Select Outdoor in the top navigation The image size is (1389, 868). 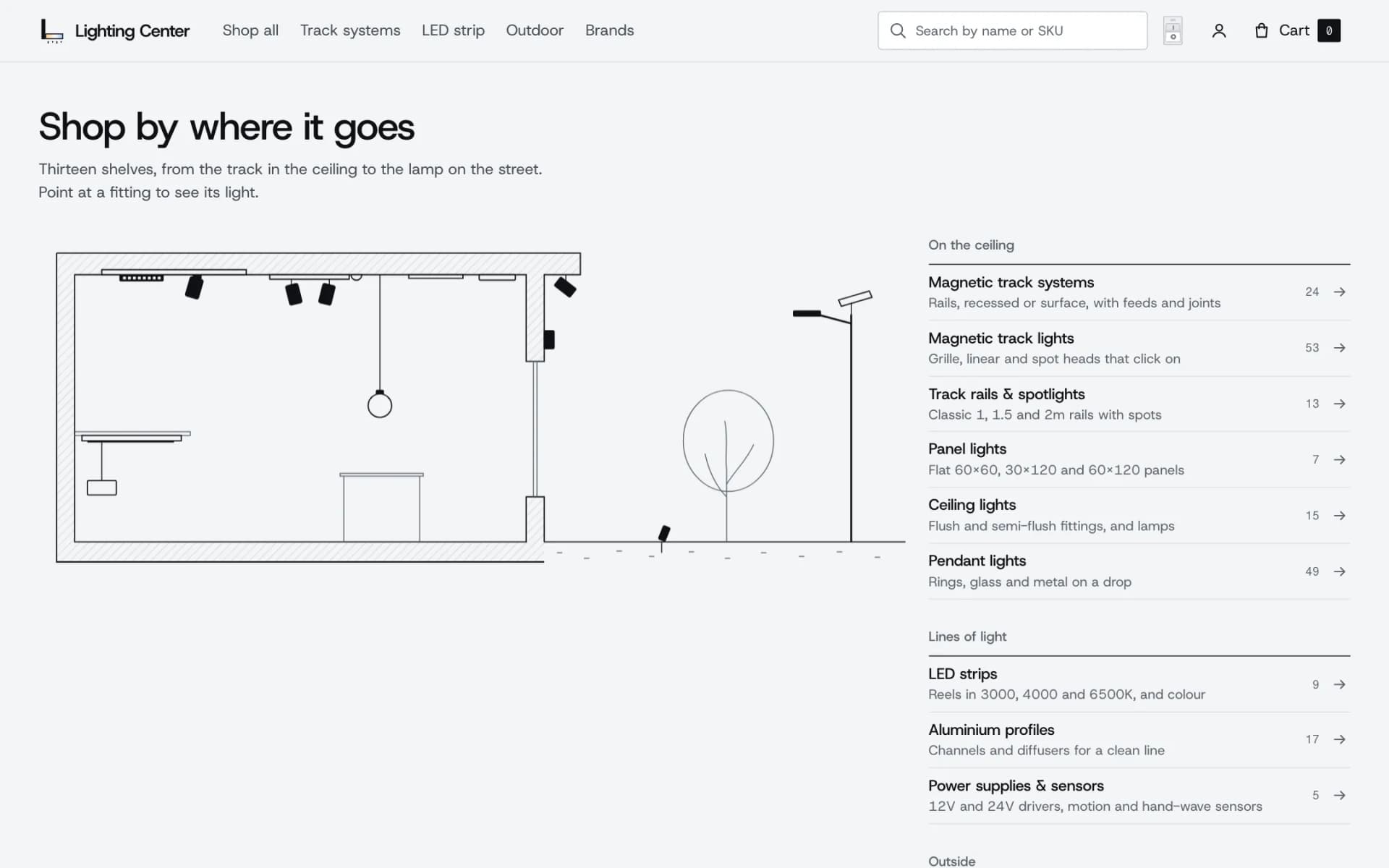point(535,30)
